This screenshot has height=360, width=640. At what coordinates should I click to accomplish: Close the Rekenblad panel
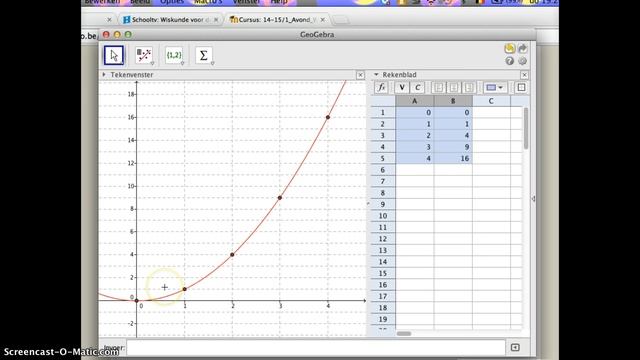[x=524, y=75]
